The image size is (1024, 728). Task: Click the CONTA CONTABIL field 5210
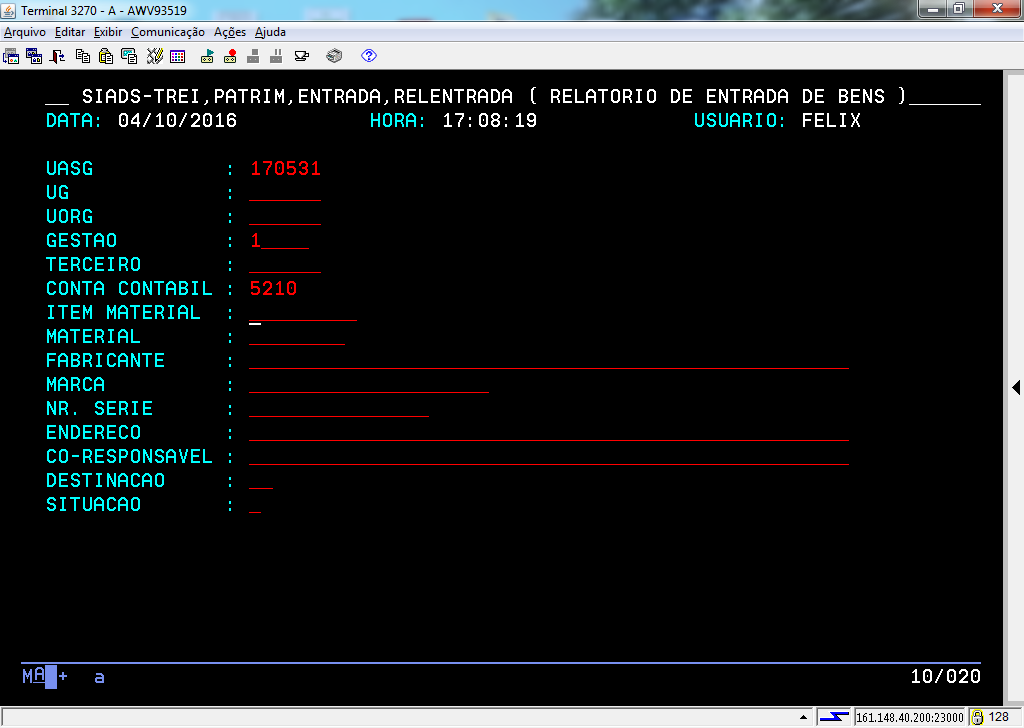(274, 289)
